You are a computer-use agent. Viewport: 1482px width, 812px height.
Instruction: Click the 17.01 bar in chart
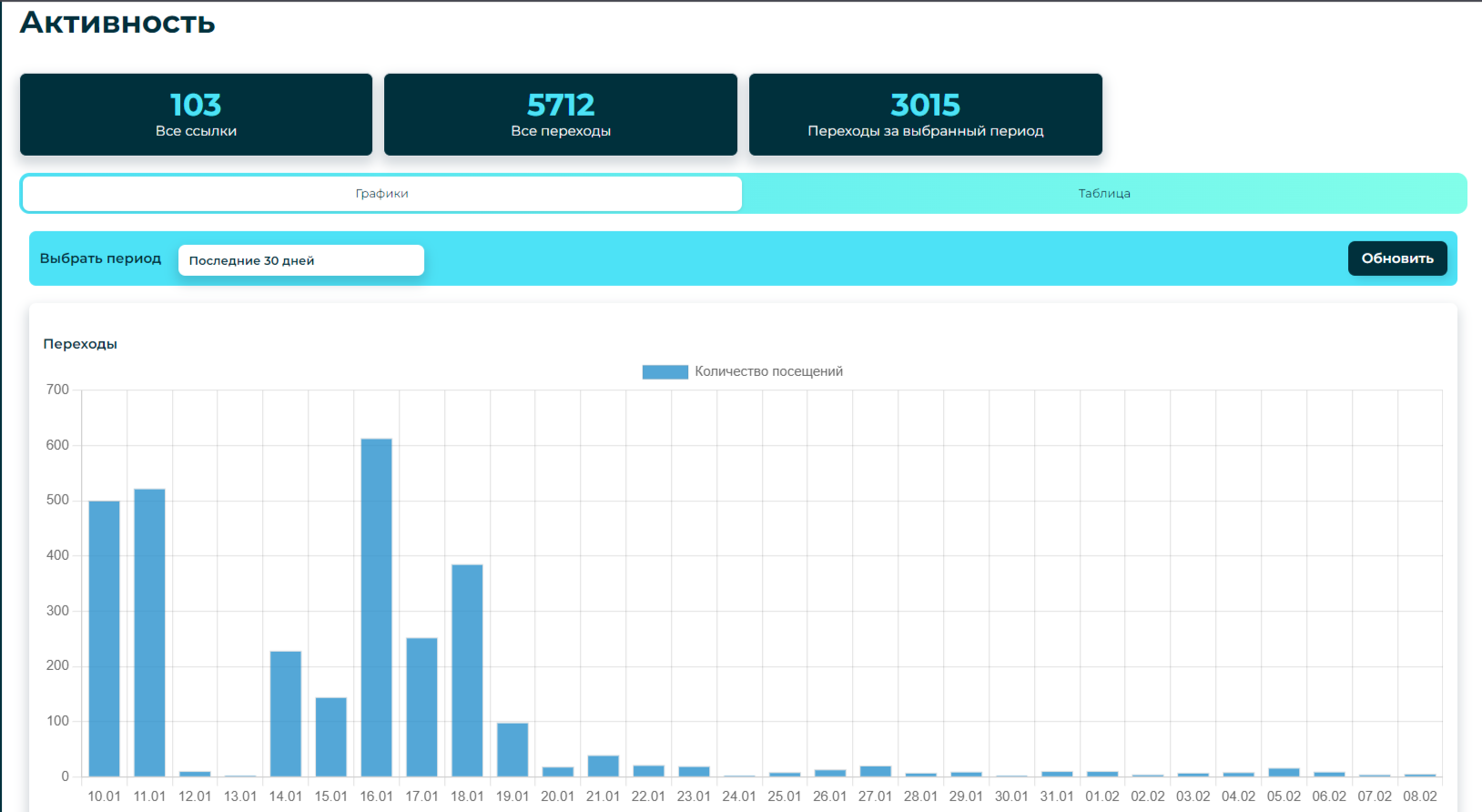click(x=421, y=707)
